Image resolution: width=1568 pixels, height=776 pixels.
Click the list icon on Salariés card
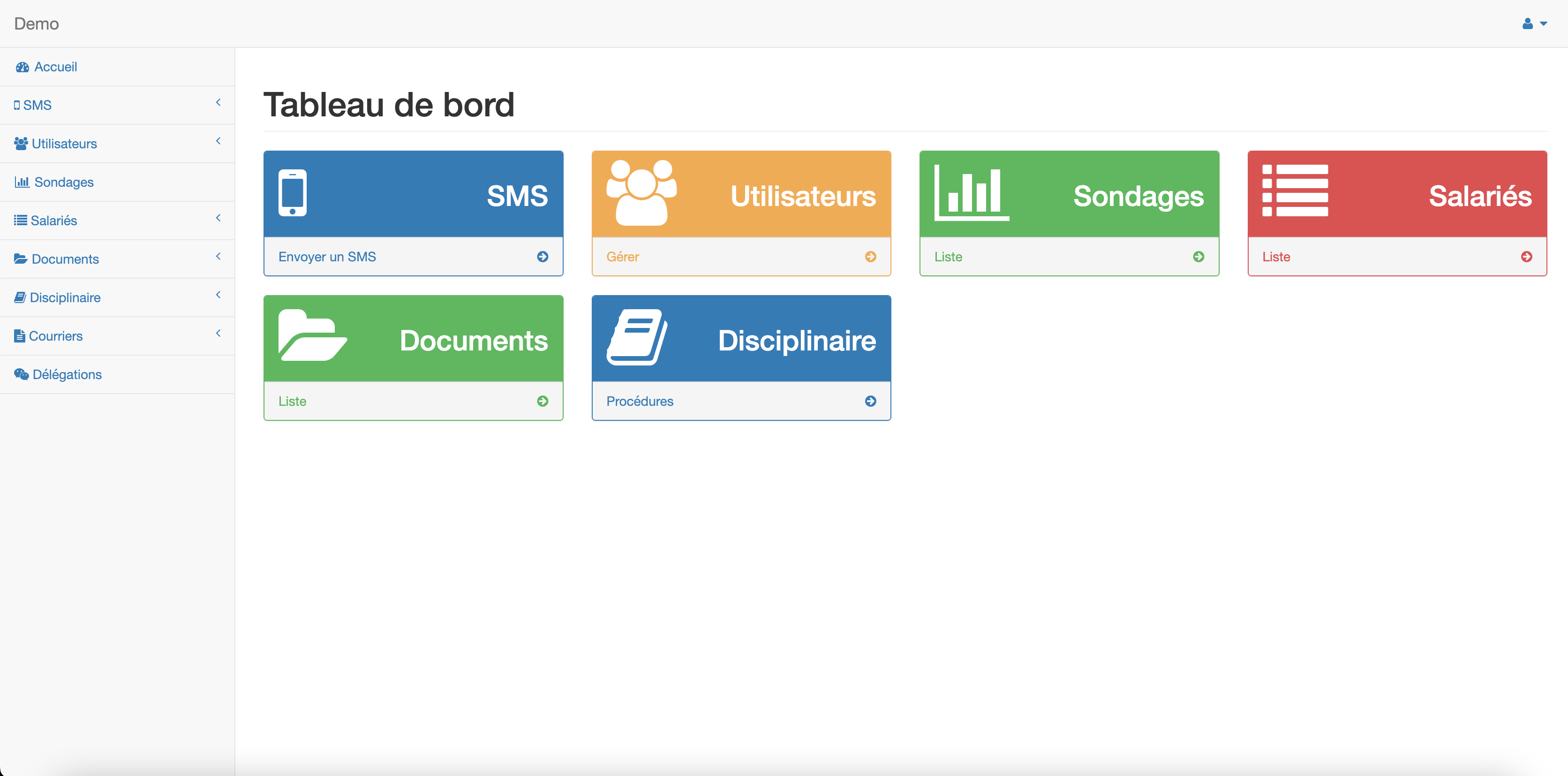(1295, 190)
